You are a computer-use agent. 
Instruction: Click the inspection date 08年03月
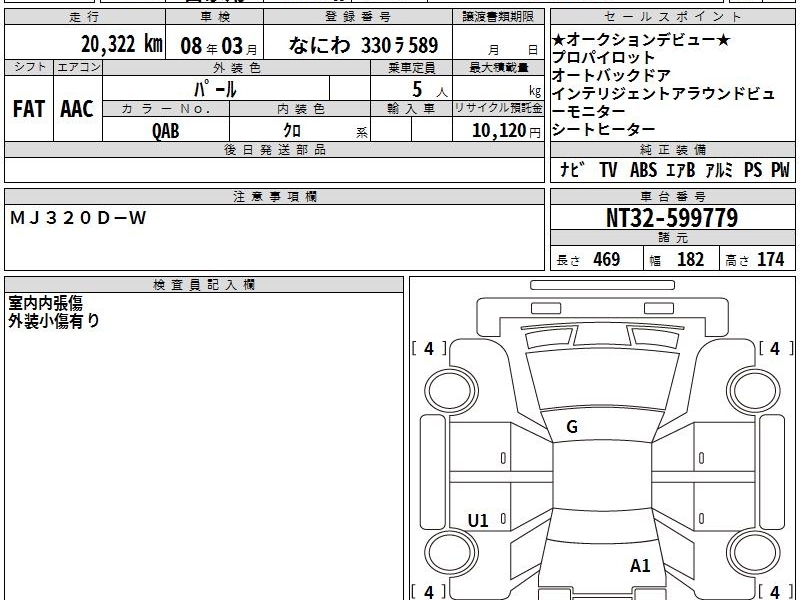(x=219, y=46)
